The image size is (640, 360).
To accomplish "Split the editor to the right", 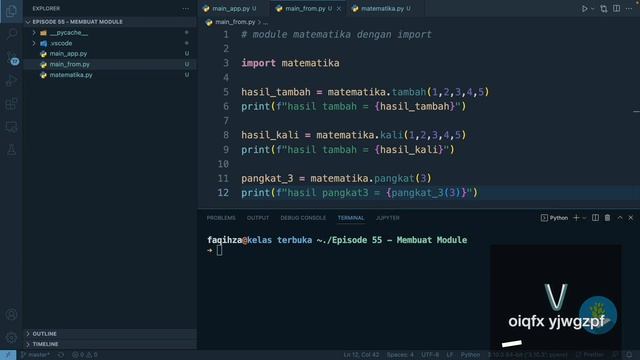I will (x=616, y=9).
